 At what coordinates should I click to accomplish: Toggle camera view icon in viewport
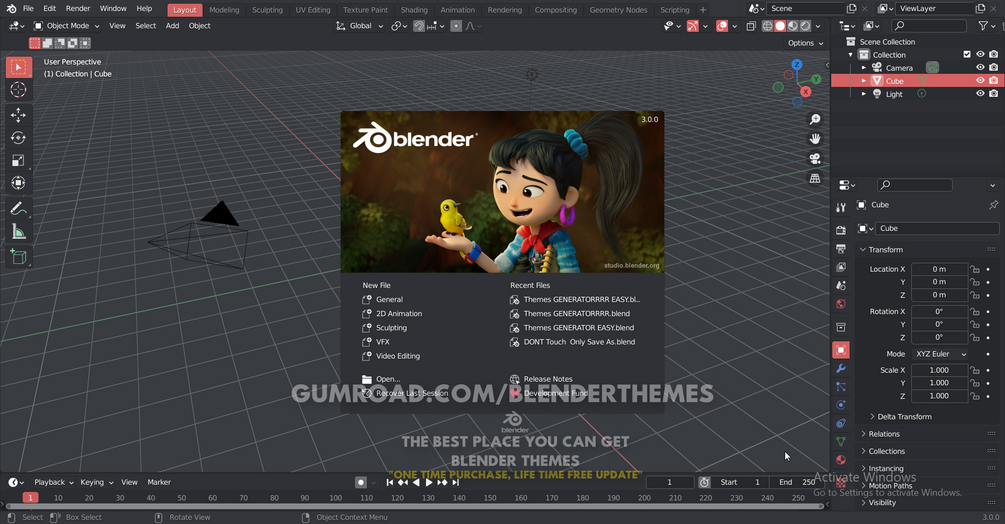[x=815, y=159]
